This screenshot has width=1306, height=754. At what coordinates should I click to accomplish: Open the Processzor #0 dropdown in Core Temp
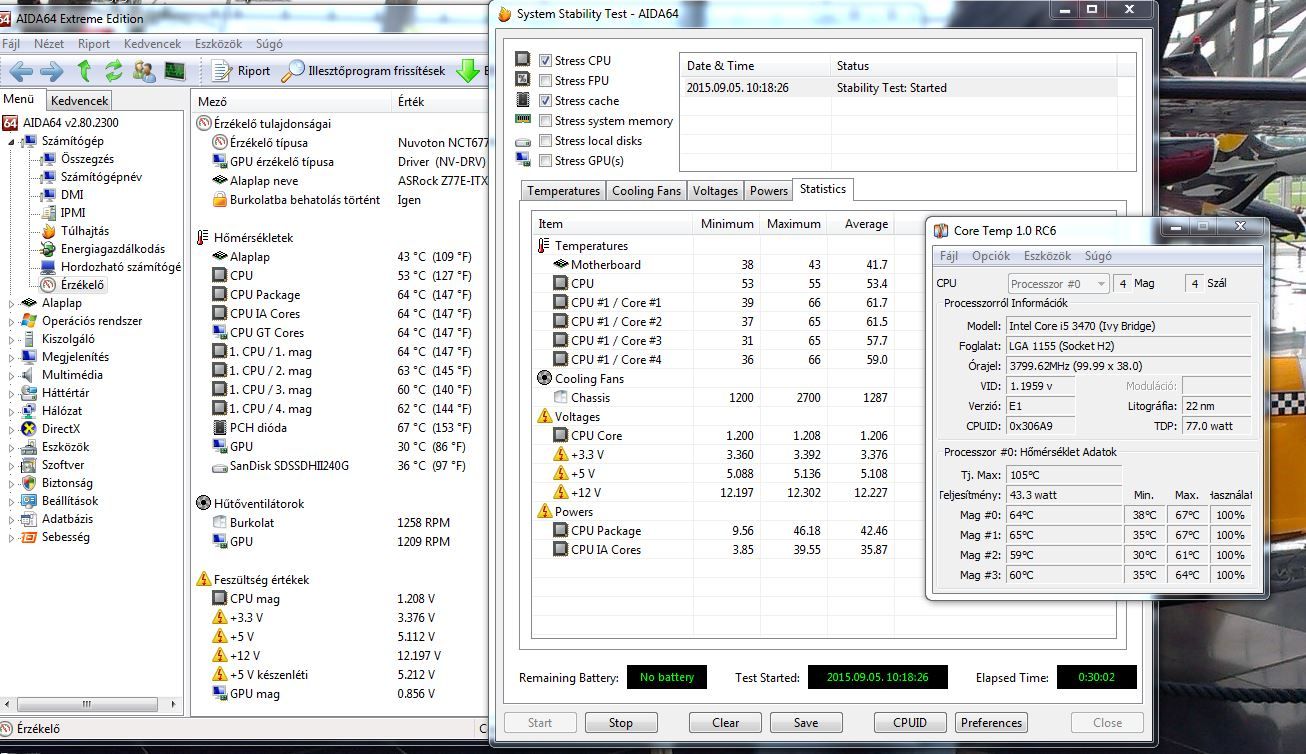[x=1057, y=284]
